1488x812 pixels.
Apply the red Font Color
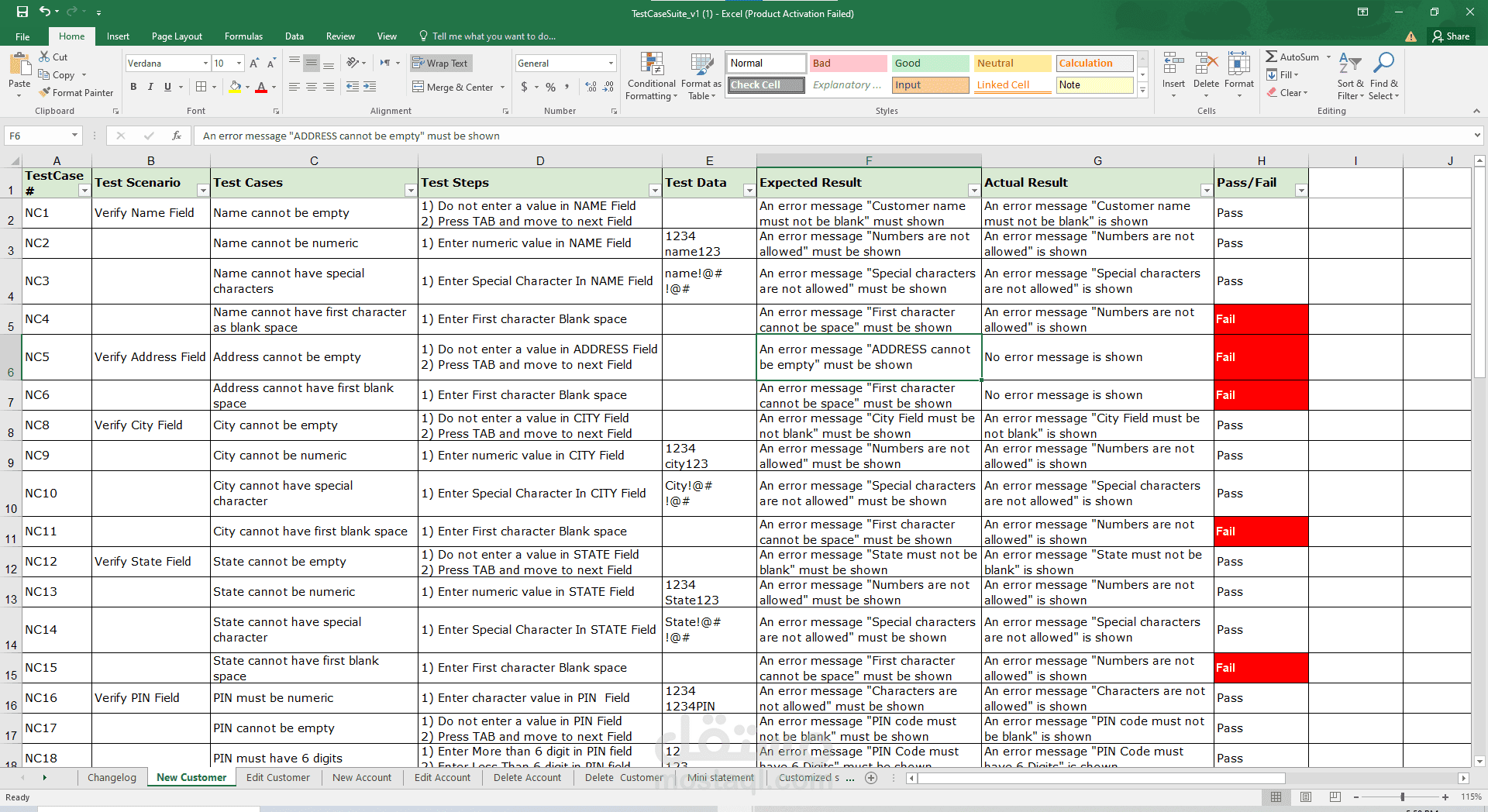point(261,87)
